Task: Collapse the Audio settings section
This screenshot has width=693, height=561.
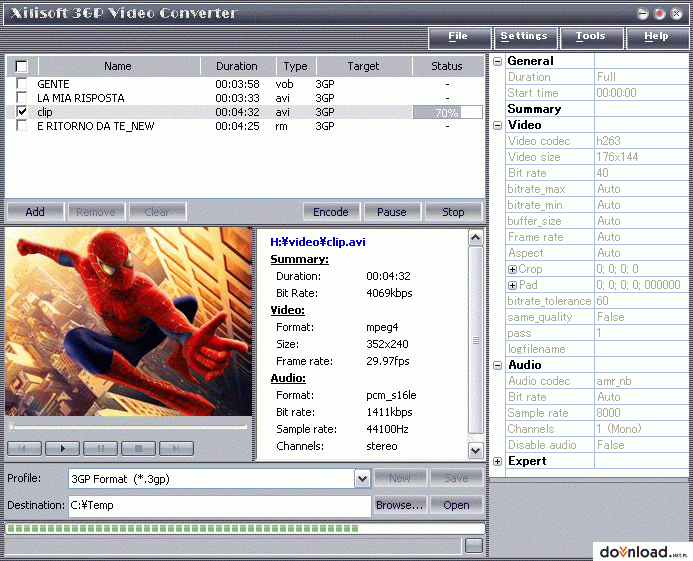Action: coord(498,365)
